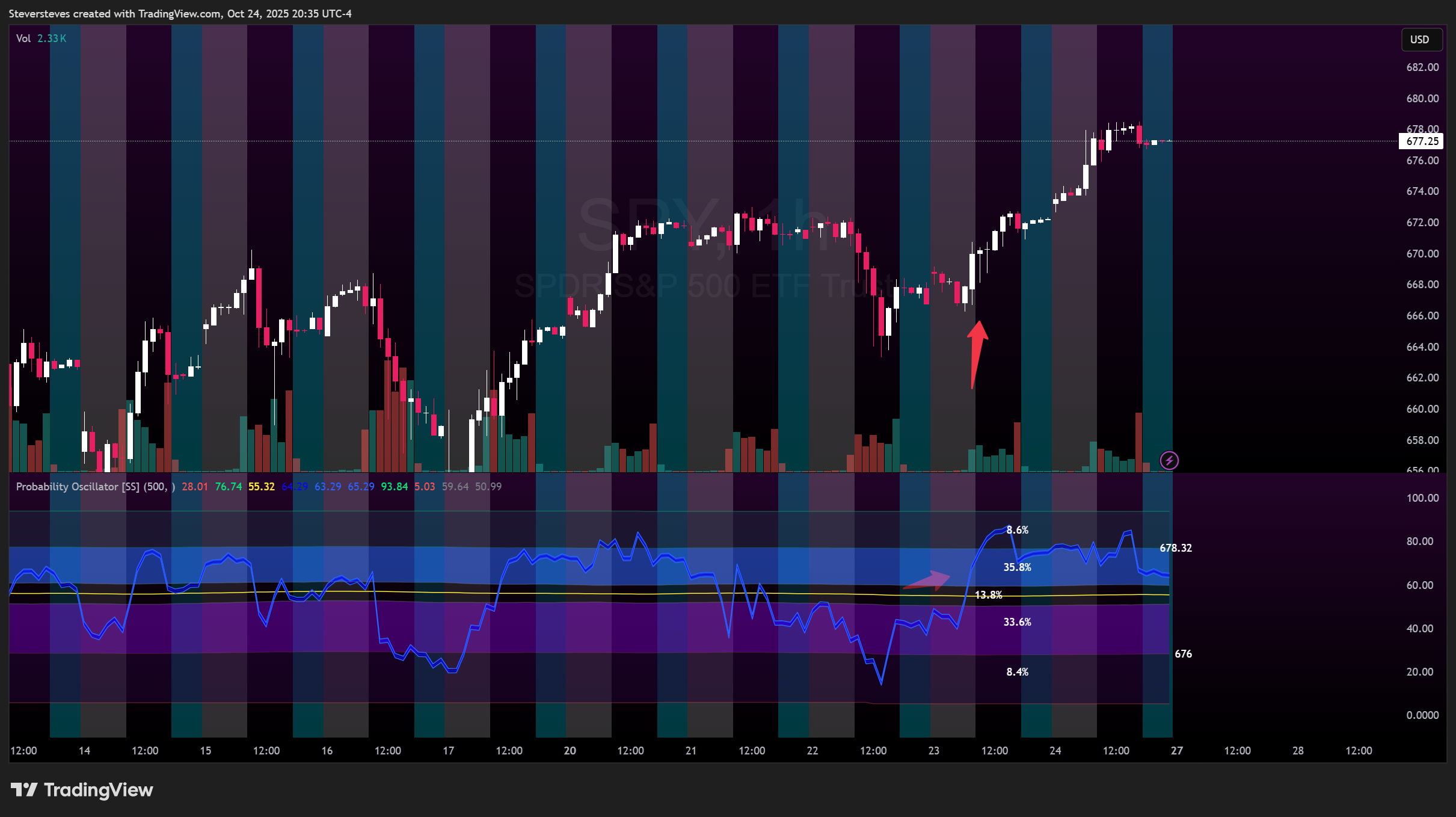Viewport: 1456px width, 817px height.
Task: Click the 662.00 price axis label
Action: point(1422,378)
